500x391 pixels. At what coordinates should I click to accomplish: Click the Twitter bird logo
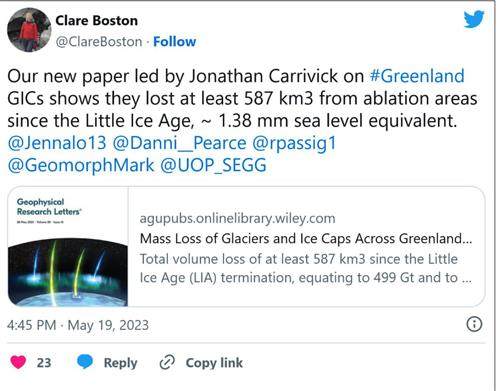coord(474,19)
